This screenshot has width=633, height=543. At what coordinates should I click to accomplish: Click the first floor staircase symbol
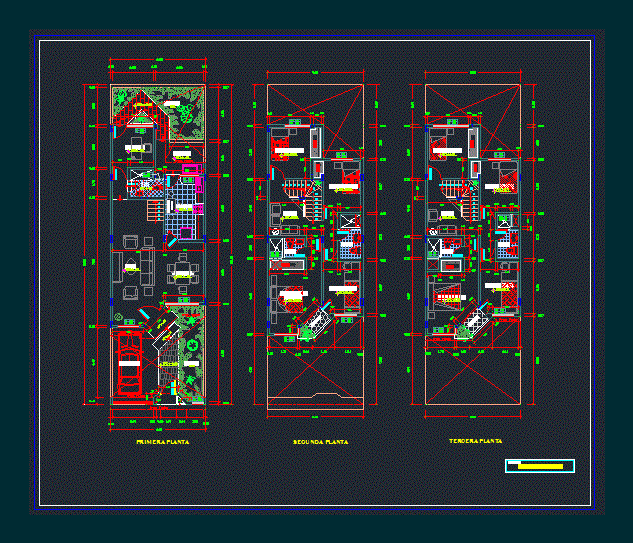pos(154,211)
